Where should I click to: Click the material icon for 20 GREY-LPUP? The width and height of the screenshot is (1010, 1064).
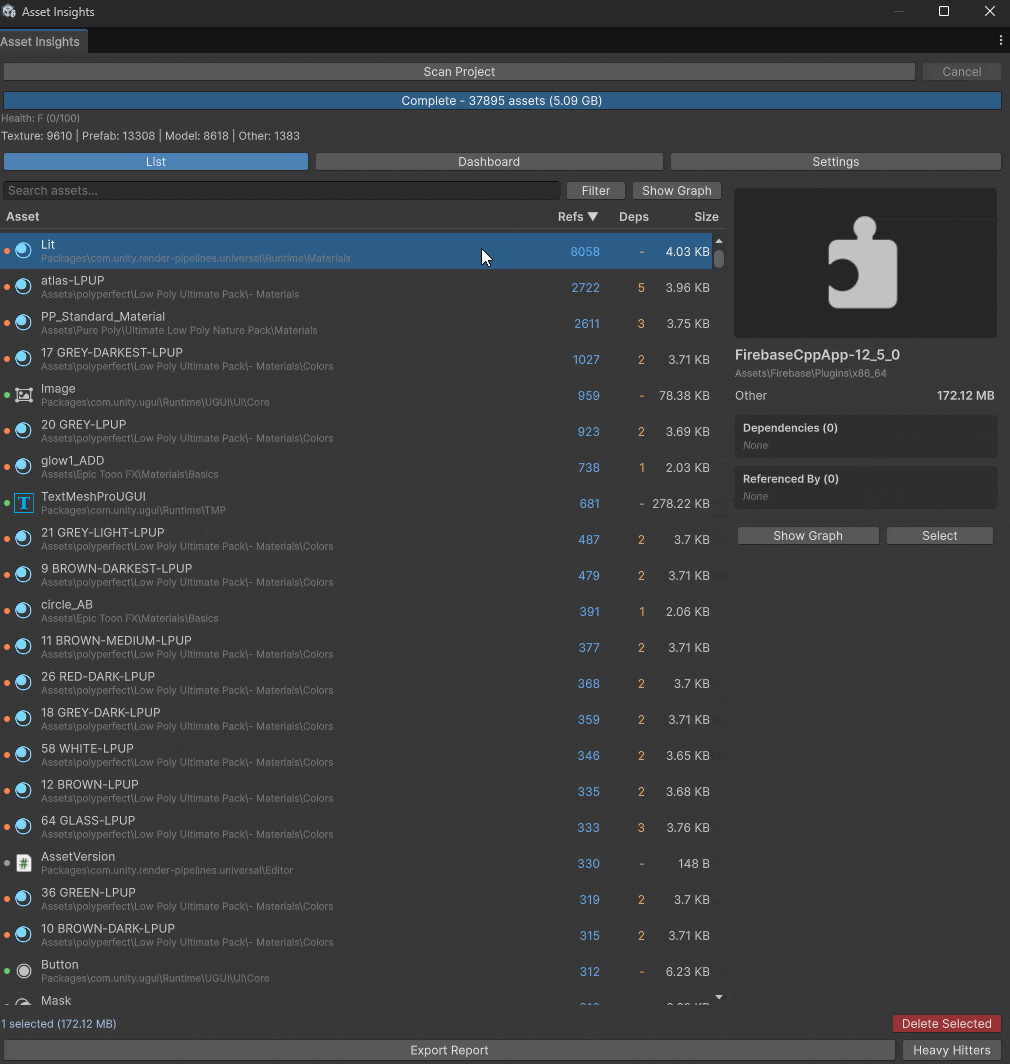(24, 430)
